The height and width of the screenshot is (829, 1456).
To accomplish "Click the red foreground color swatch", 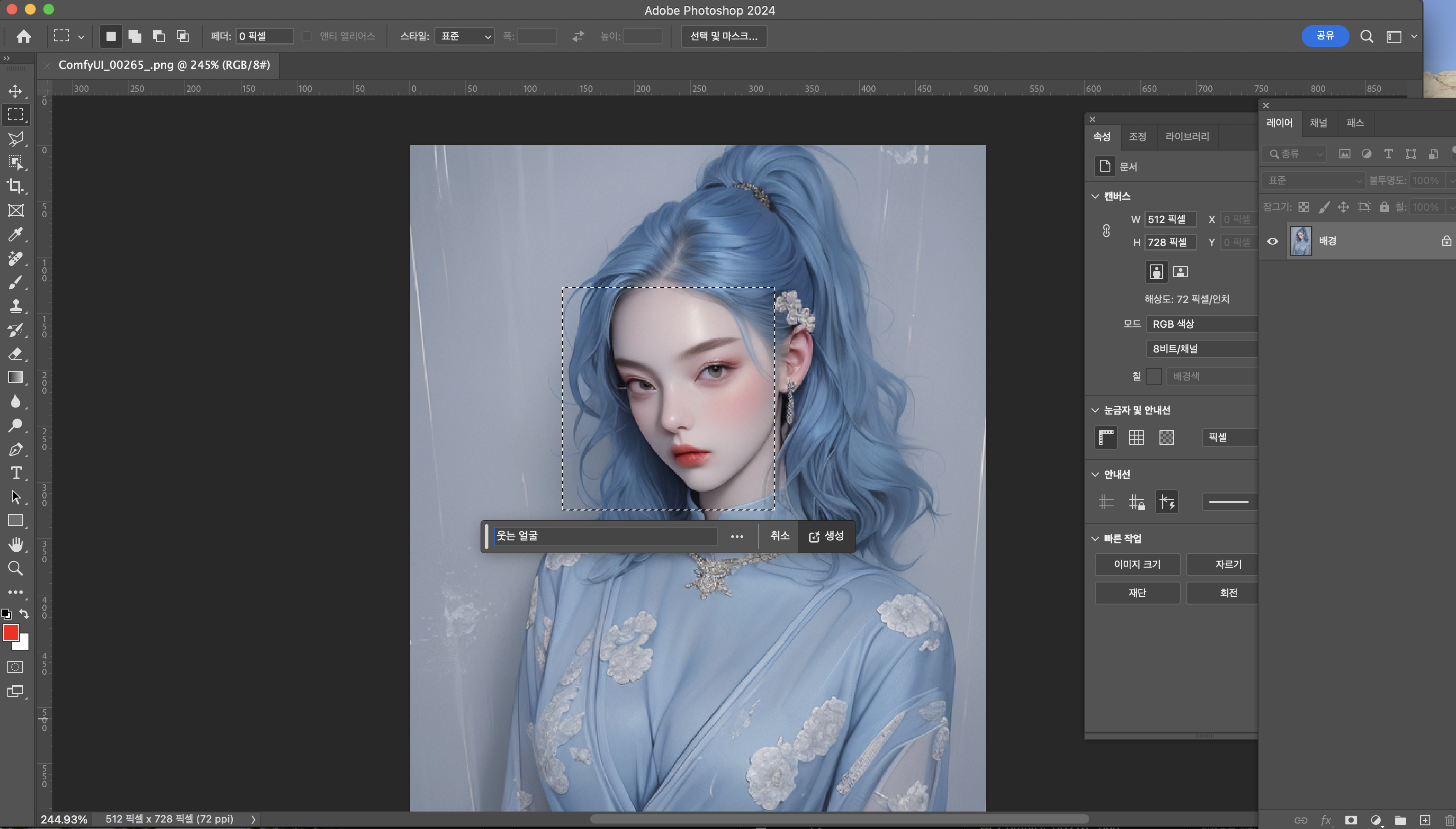I will 10,632.
